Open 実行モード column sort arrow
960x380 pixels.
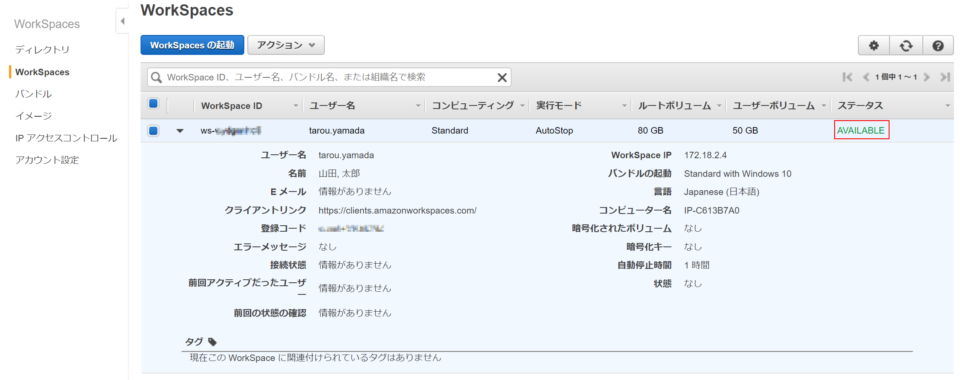tap(624, 106)
